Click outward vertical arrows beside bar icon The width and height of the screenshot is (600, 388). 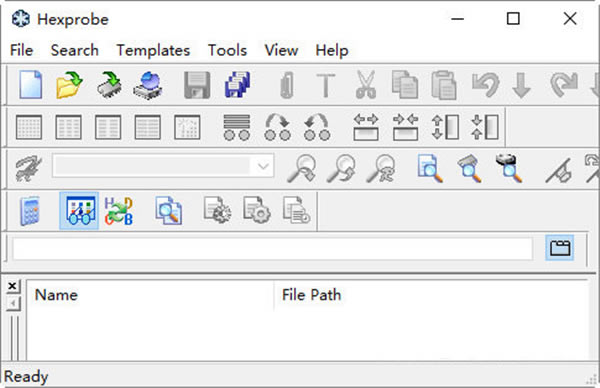[x=445, y=127]
